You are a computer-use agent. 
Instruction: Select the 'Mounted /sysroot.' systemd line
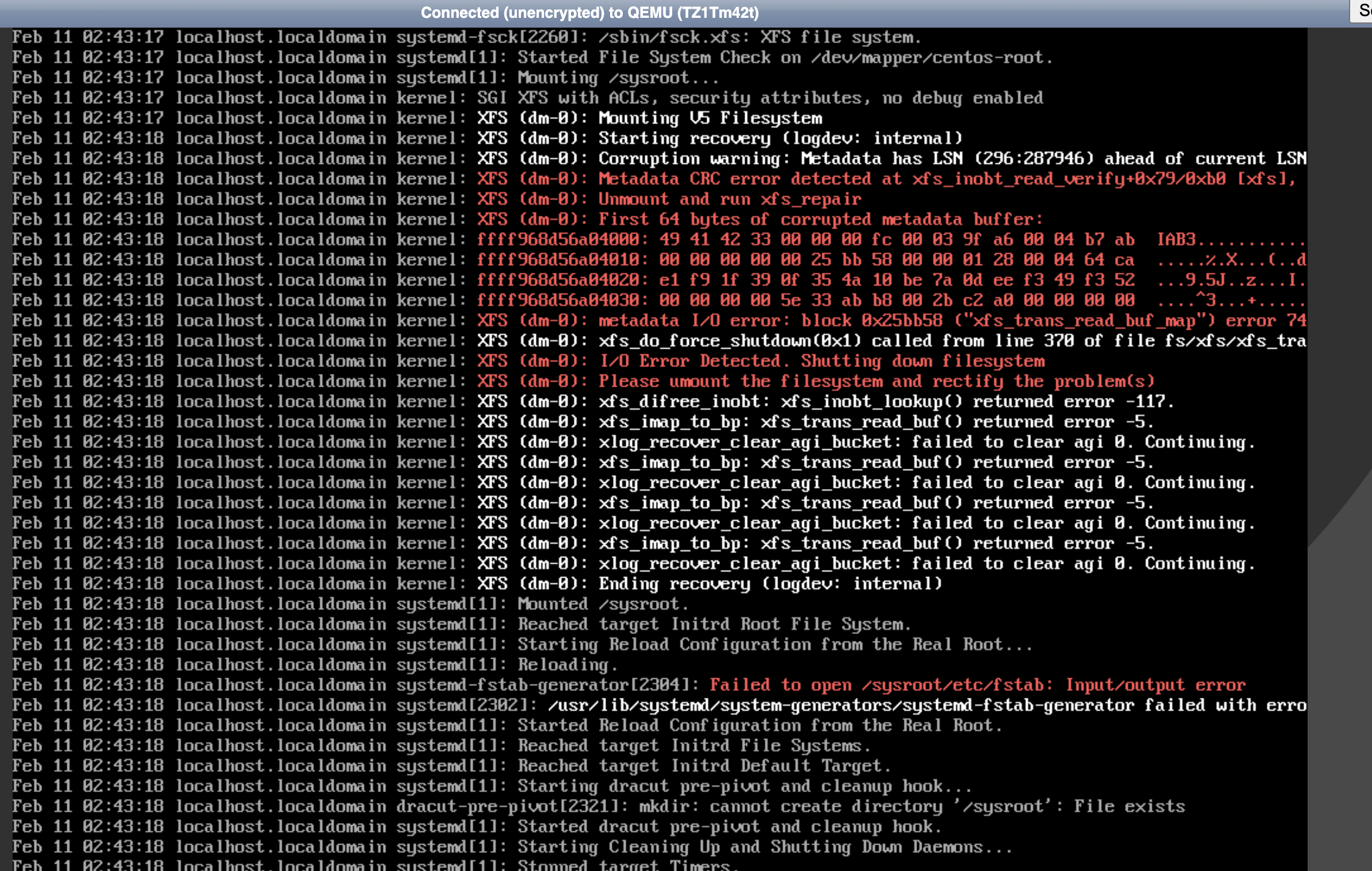603,603
